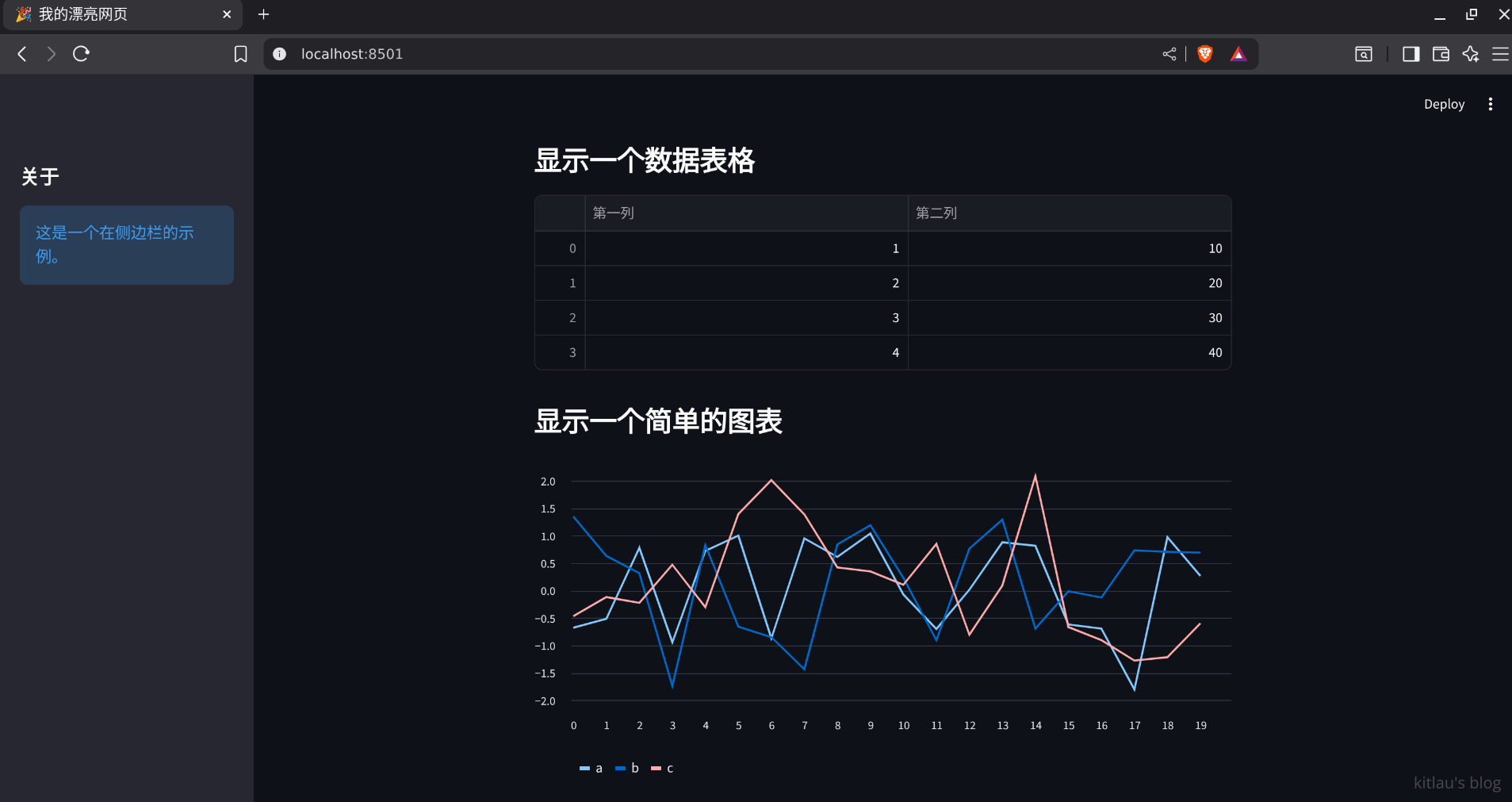Open Leo AI assistant star icon
Image resolution: width=1512 pixels, height=802 pixels.
tap(1471, 54)
